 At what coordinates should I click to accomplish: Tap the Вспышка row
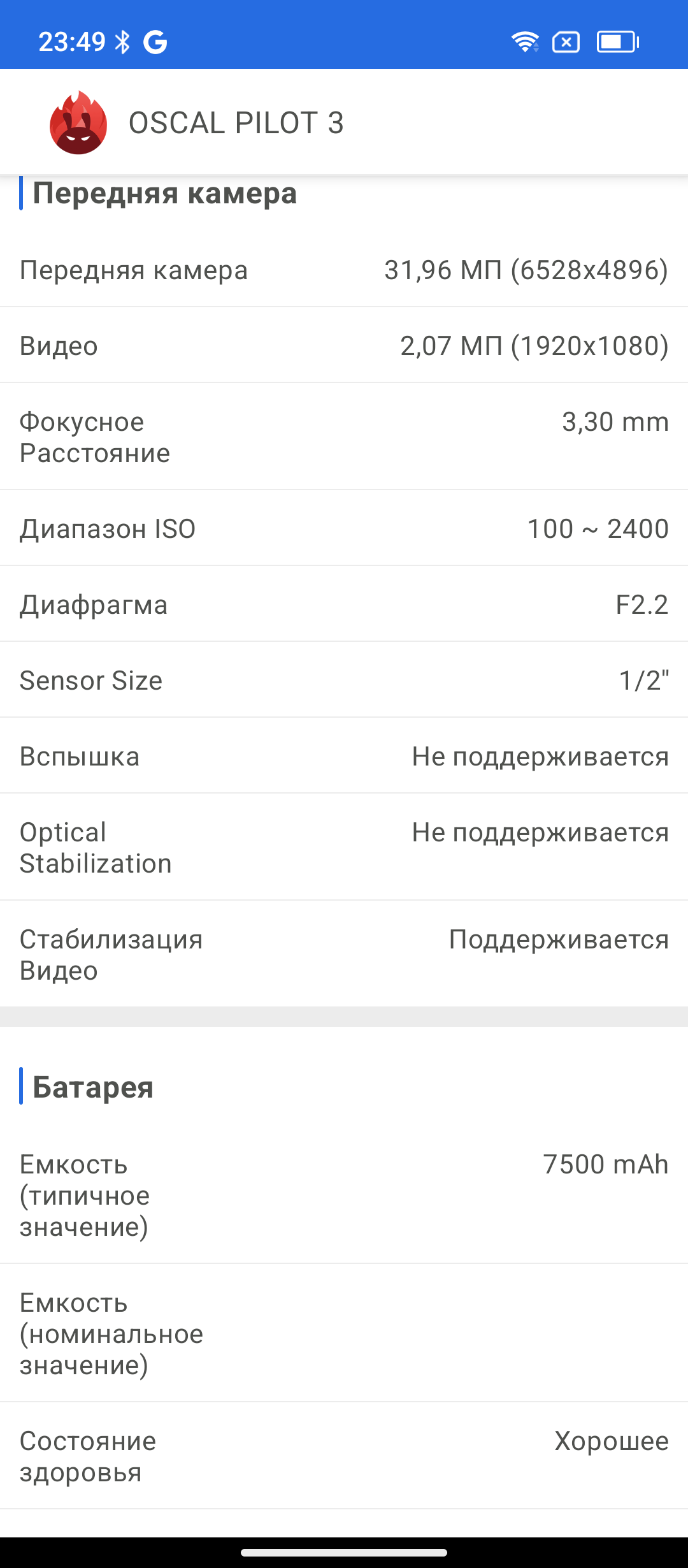coord(344,756)
